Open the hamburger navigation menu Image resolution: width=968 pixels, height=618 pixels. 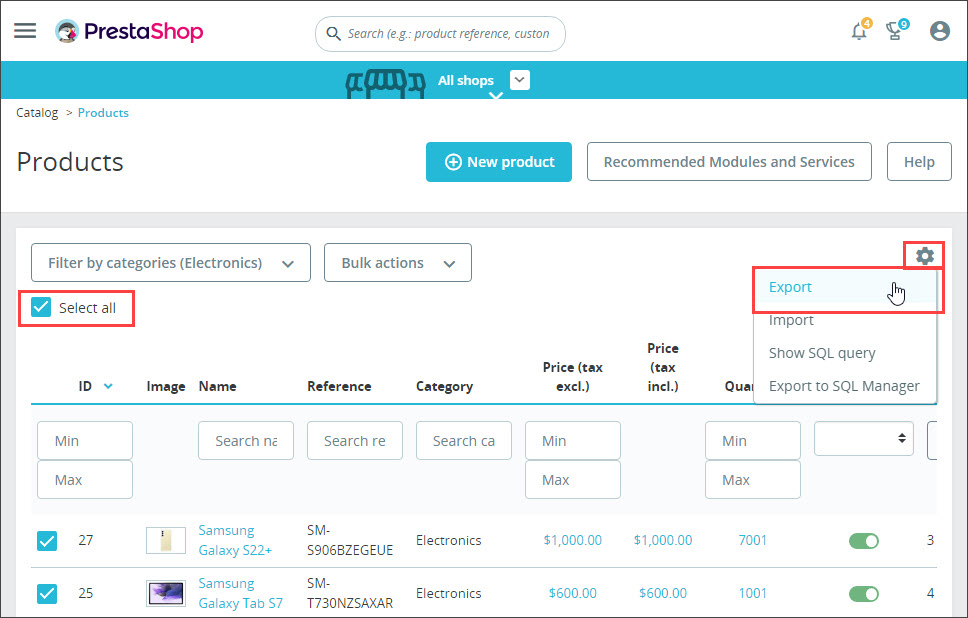pyautogui.click(x=25, y=31)
